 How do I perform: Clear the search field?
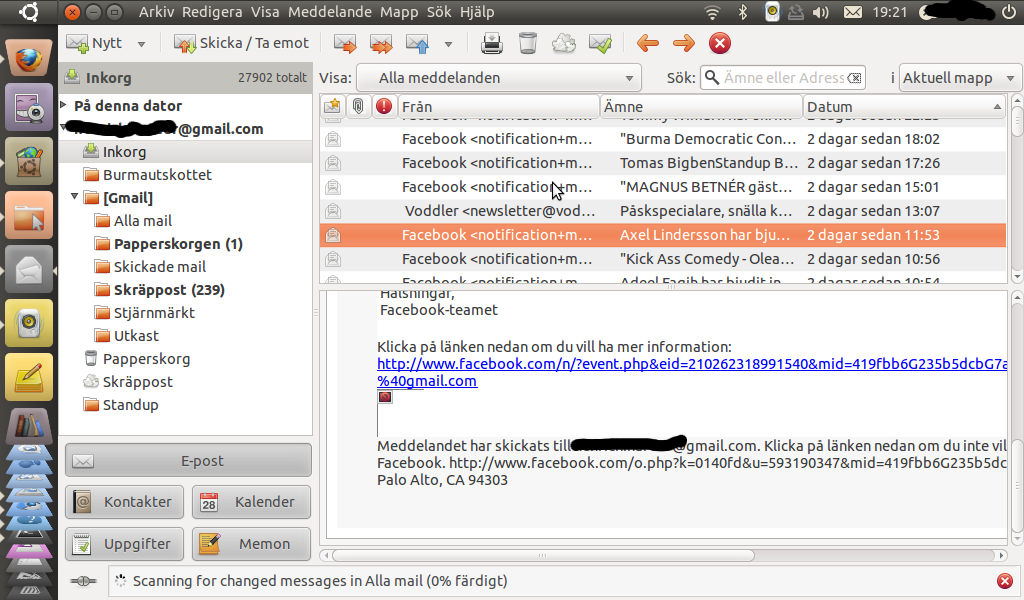854,78
